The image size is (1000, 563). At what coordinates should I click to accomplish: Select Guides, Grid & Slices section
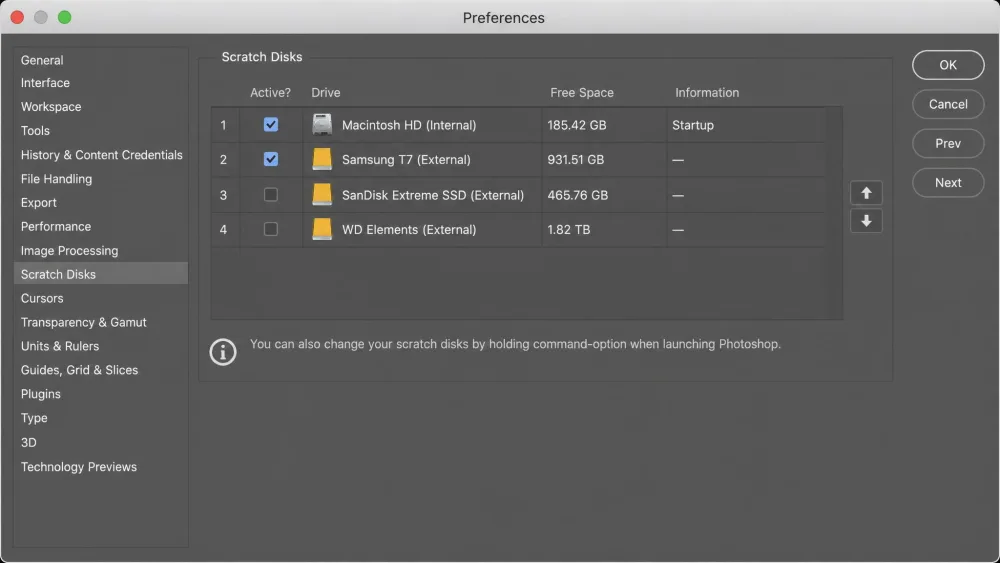(79, 370)
